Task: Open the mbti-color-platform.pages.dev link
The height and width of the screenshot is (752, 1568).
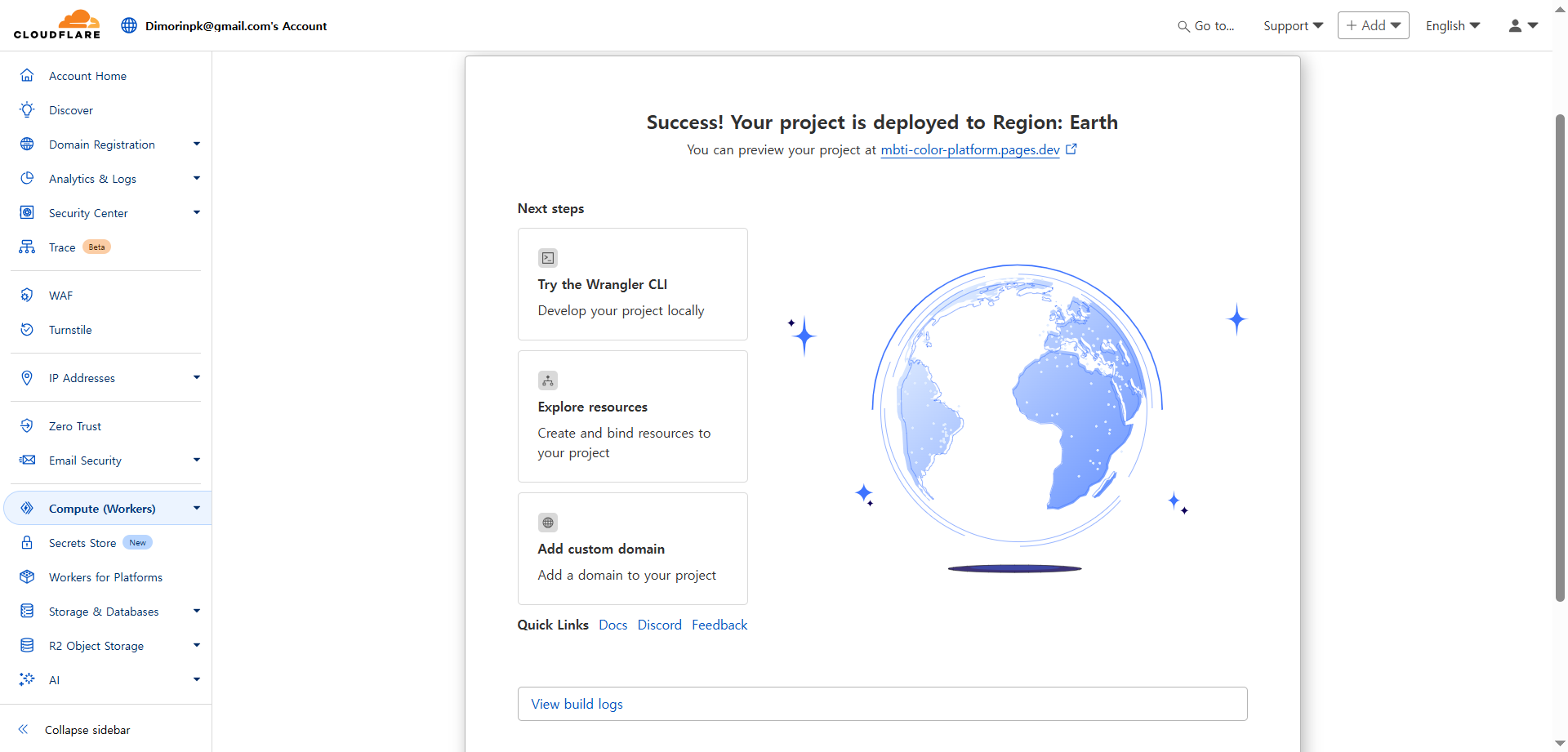Action: (970, 149)
